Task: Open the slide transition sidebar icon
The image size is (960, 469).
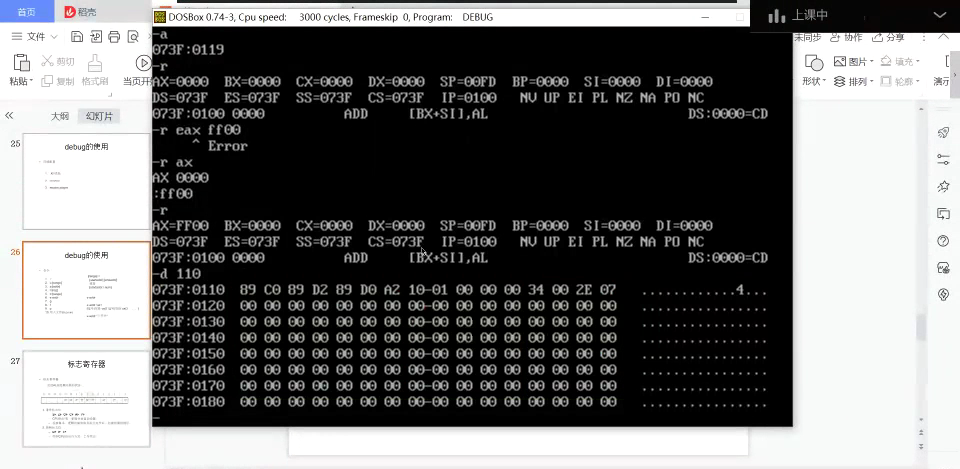Action: pos(943,214)
